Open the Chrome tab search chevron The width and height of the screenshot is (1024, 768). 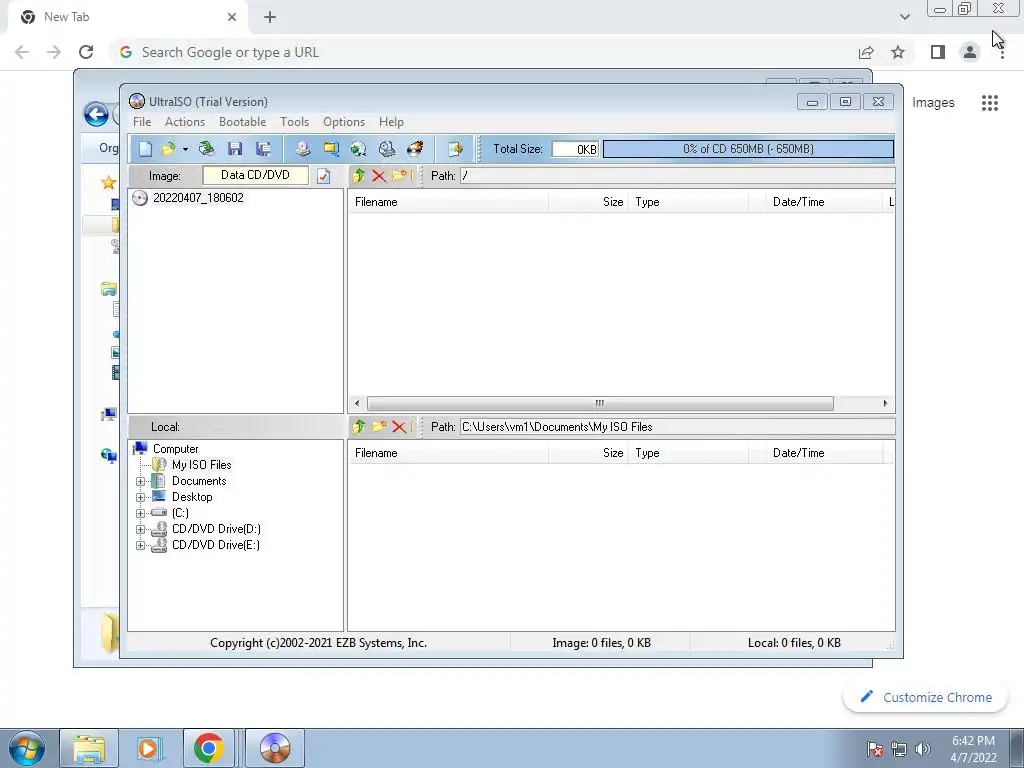[904, 17]
